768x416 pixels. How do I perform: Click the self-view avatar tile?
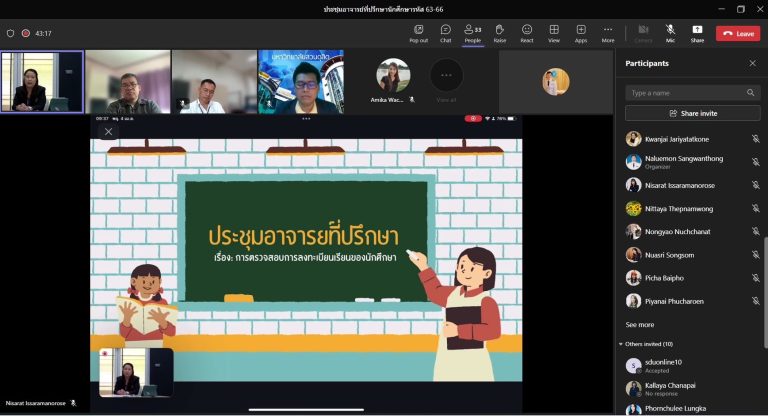tap(555, 81)
